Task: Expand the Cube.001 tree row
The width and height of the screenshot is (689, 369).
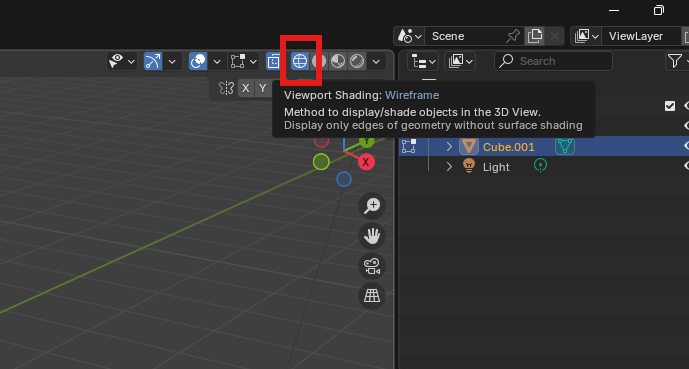Action: pyautogui.click(x=449, y=146)
